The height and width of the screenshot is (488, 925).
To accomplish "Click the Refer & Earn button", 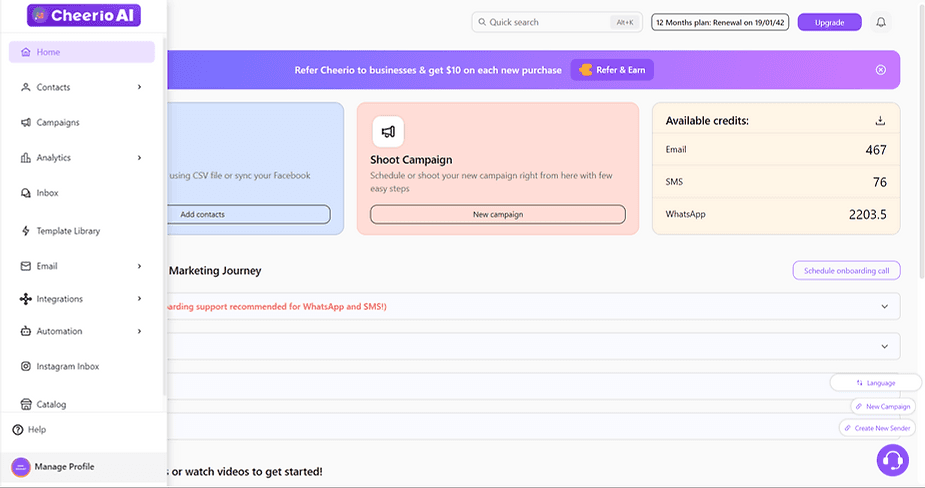I will click(x=612, y=70).
